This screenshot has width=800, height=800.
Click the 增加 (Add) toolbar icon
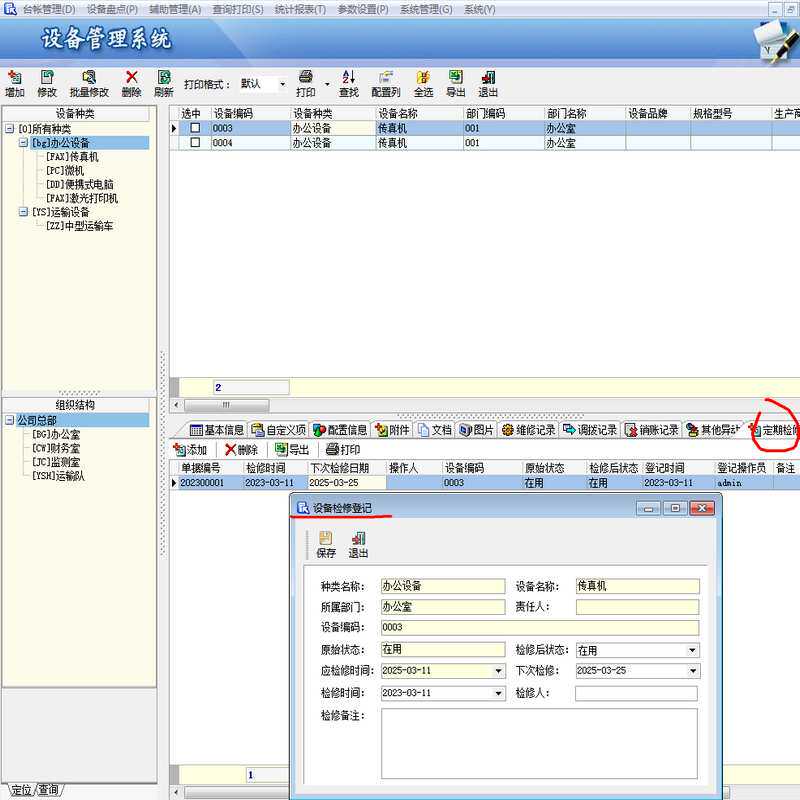pos(15,84)
